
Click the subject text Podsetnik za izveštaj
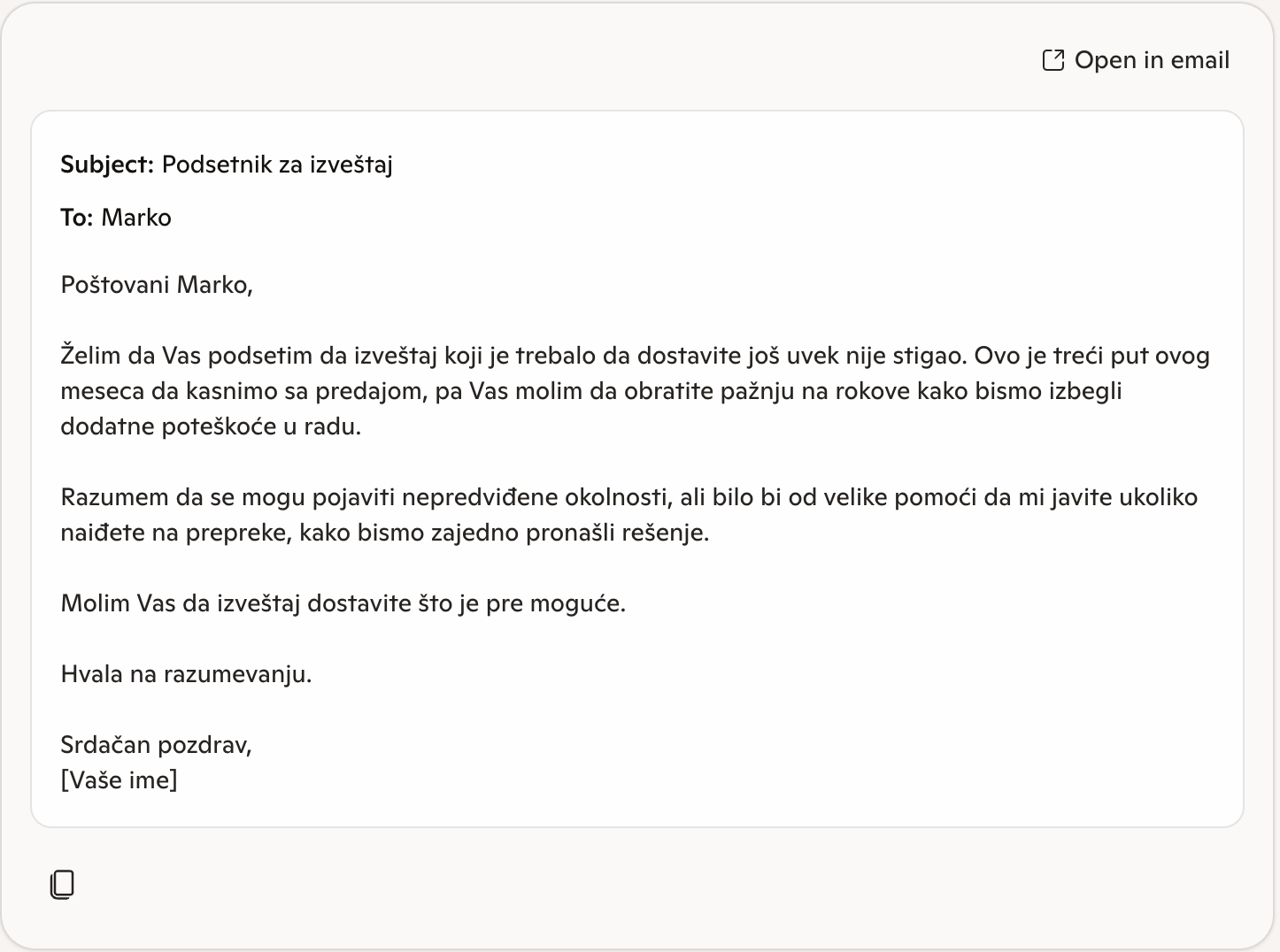277,165
